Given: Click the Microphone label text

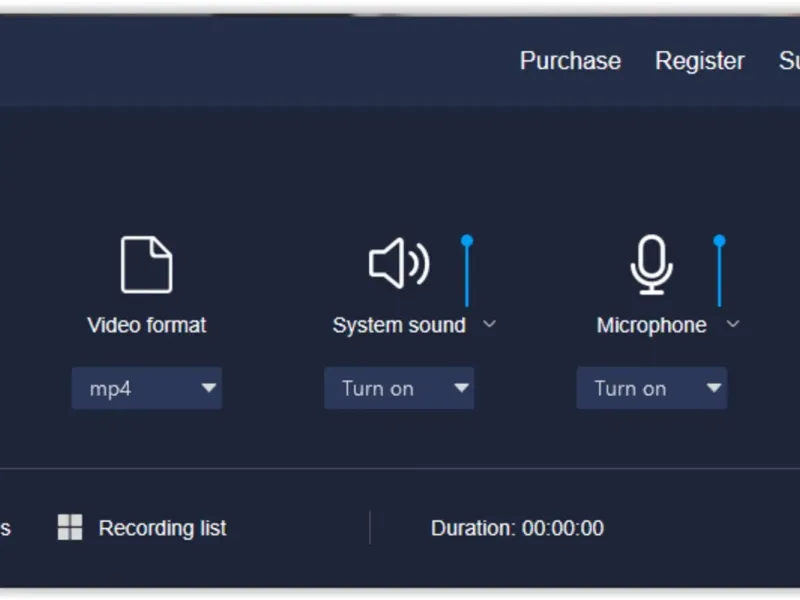Looking at the screenshot, I should [651, 325].
